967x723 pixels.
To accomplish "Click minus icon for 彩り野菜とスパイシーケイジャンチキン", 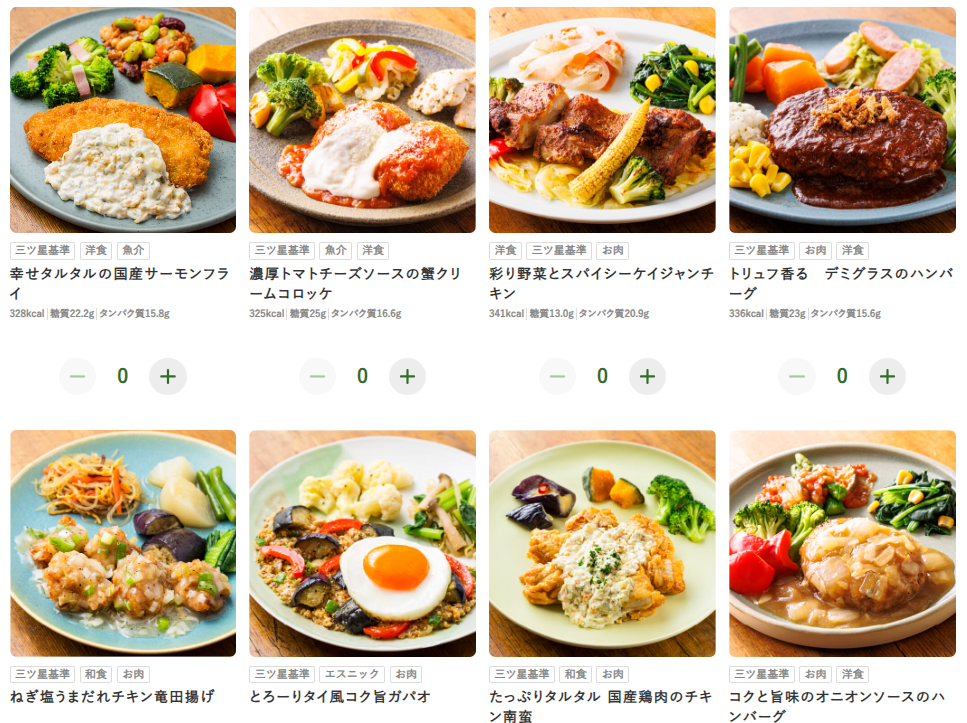I will [558, 376].
